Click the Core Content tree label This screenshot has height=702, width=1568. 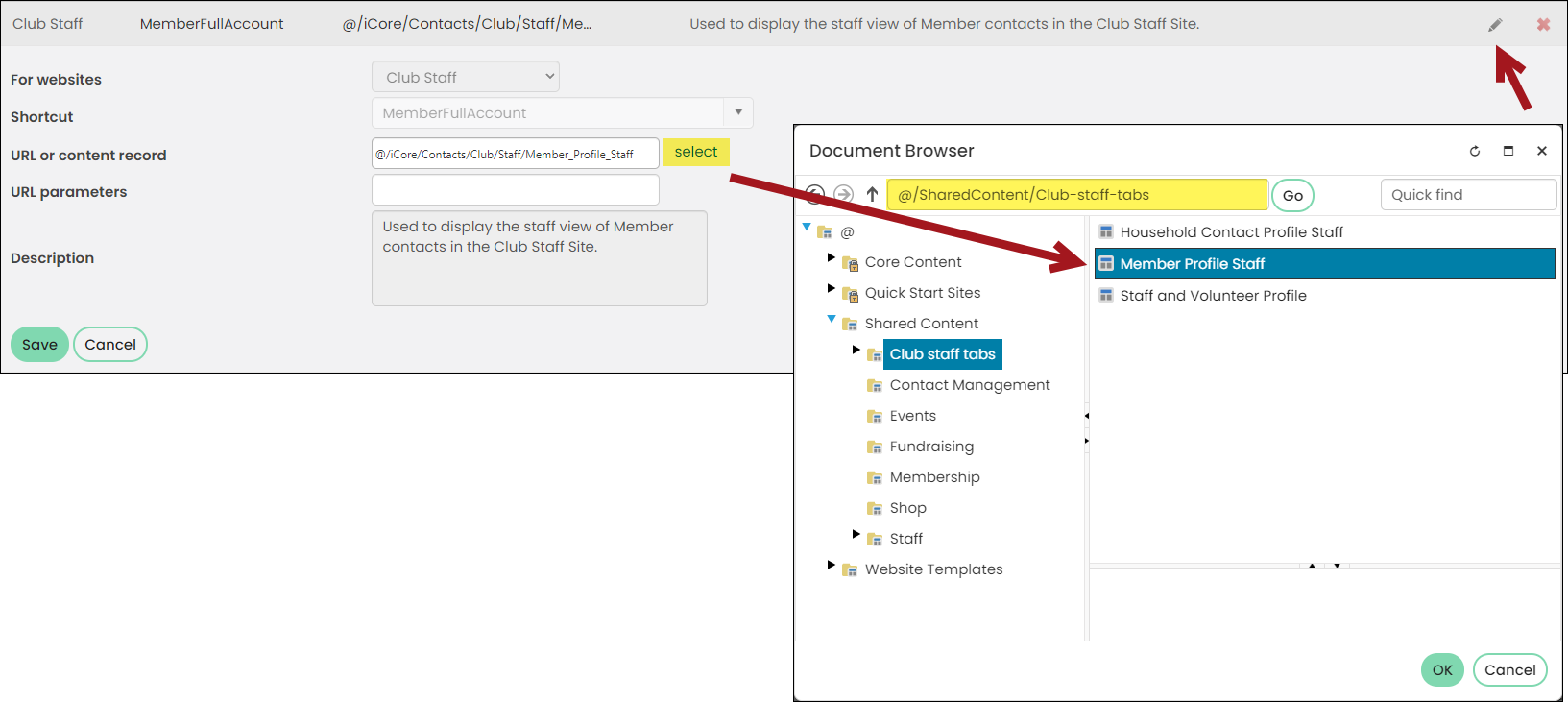913,262
